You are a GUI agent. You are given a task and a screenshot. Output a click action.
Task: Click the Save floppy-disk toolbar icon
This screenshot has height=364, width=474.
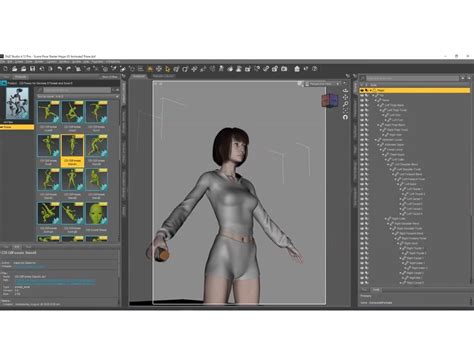(32, 69)
